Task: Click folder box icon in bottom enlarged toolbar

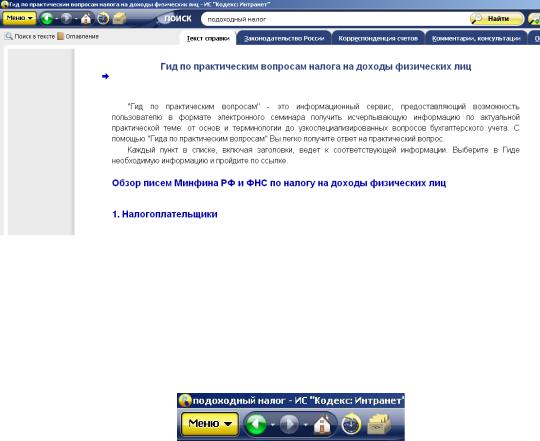Action: point(379,424)
